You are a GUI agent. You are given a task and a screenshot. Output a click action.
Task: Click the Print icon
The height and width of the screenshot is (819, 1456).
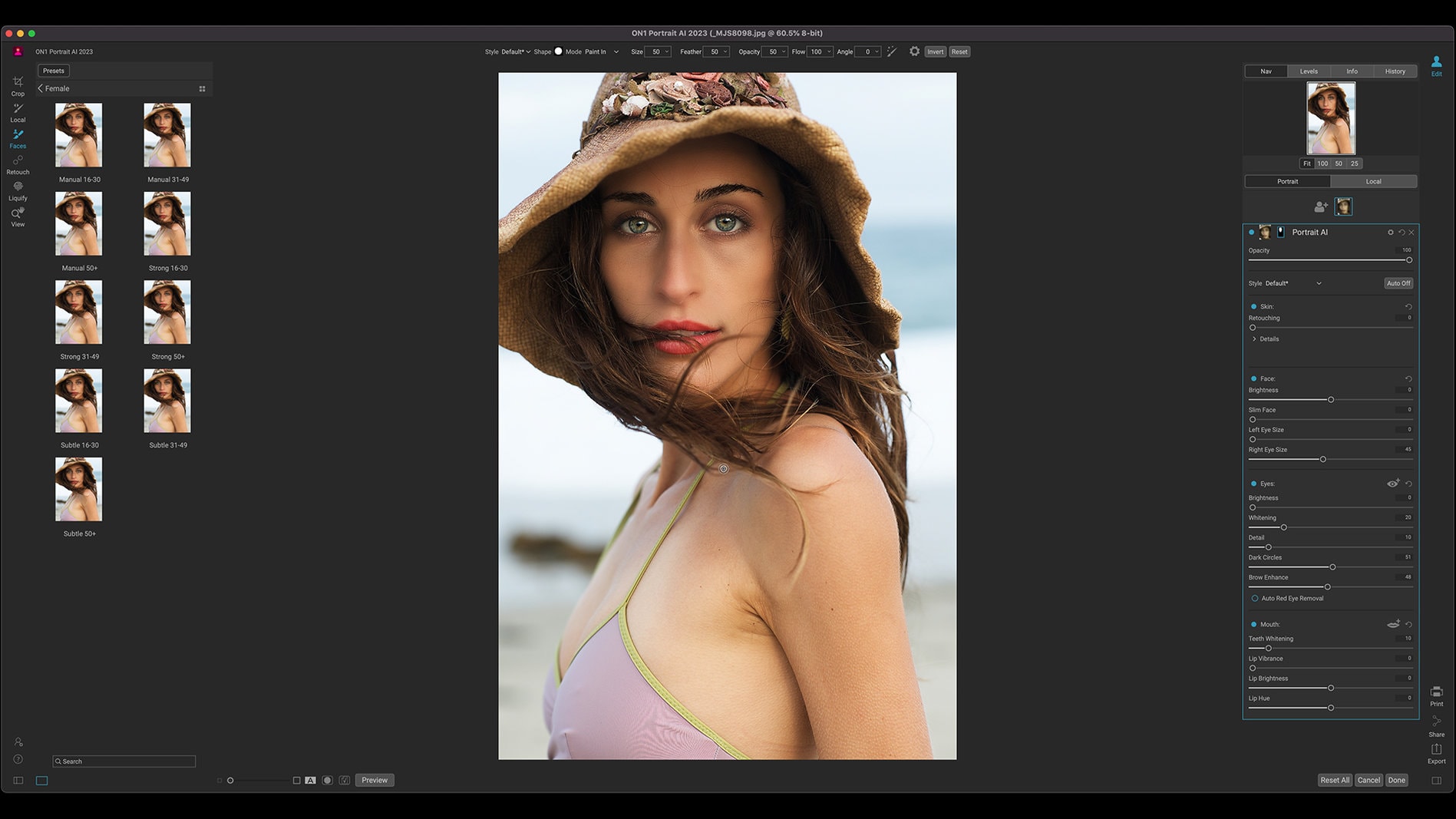1436,695
